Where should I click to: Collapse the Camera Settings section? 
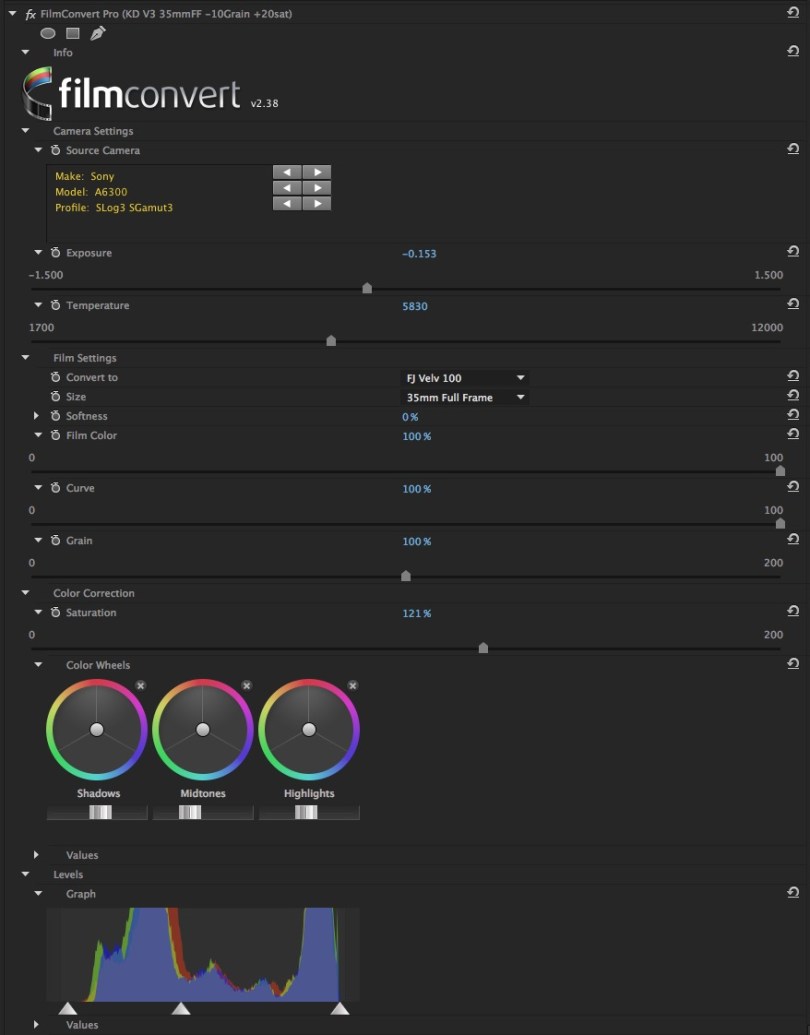tap(25, 131)
